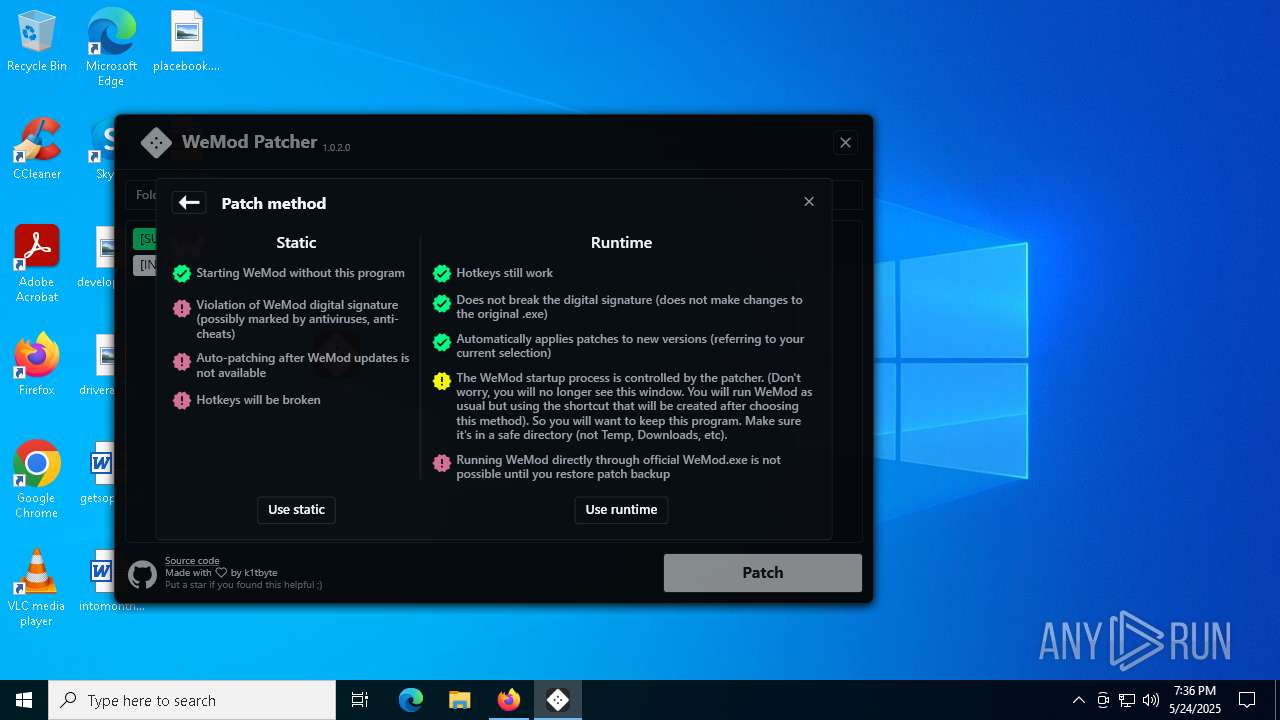The height and width of the screenshot is (720, 1280).
Task: Launch Edge from the taskbar
Action: pos(411,700)
